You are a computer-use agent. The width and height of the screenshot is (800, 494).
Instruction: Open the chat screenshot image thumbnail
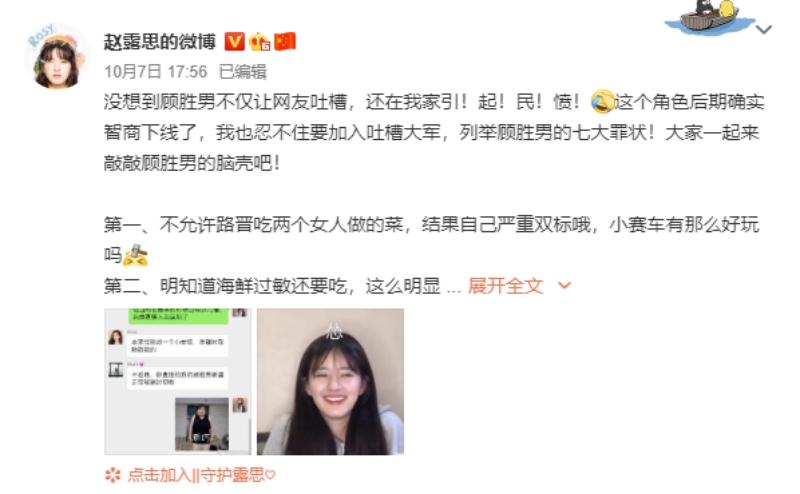point(178,381)
